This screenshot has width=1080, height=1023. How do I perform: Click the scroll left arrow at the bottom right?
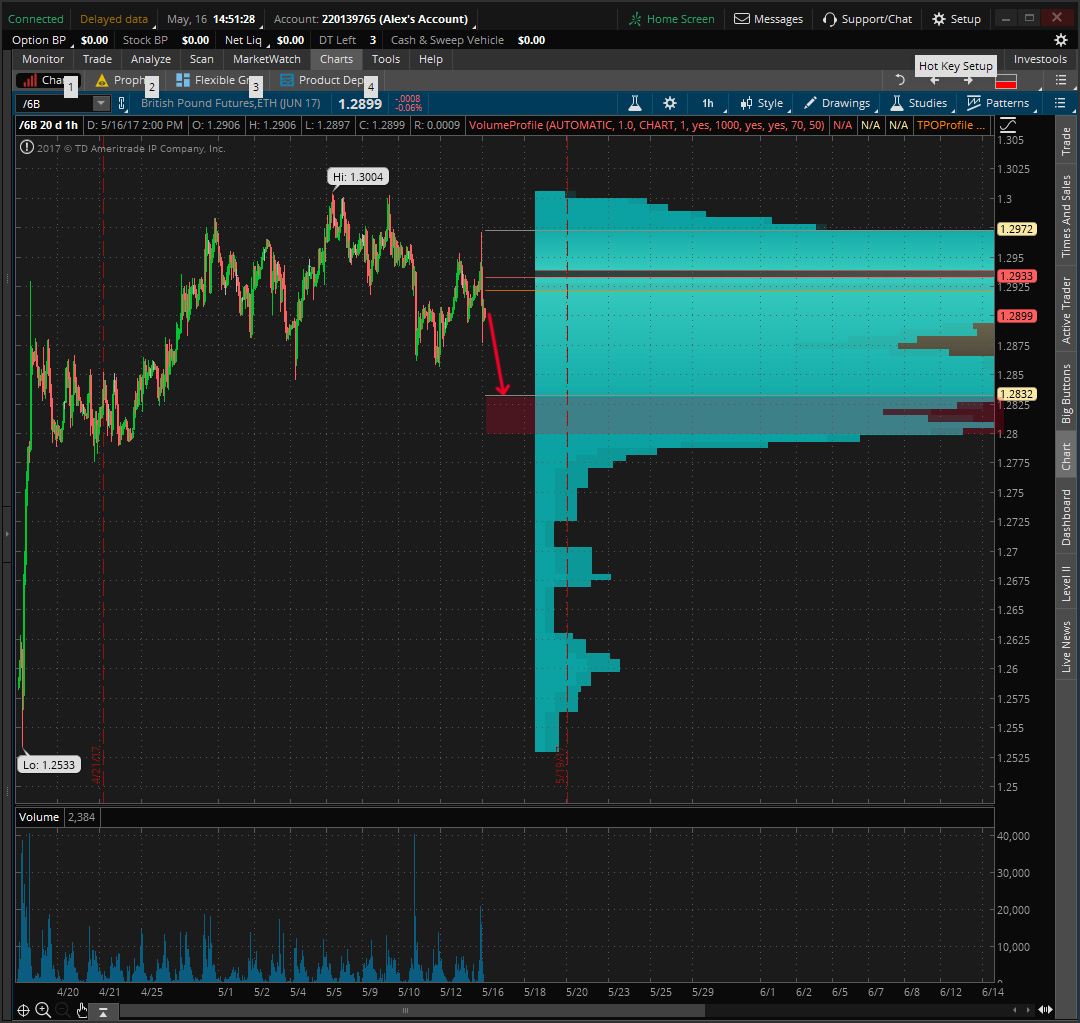coord(1014,1010)
